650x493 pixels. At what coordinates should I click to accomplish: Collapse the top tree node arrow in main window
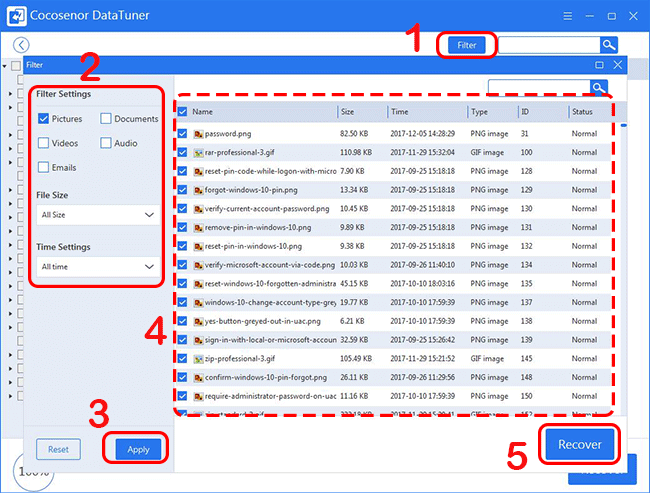pyautogui.click(x=5, y=66)
